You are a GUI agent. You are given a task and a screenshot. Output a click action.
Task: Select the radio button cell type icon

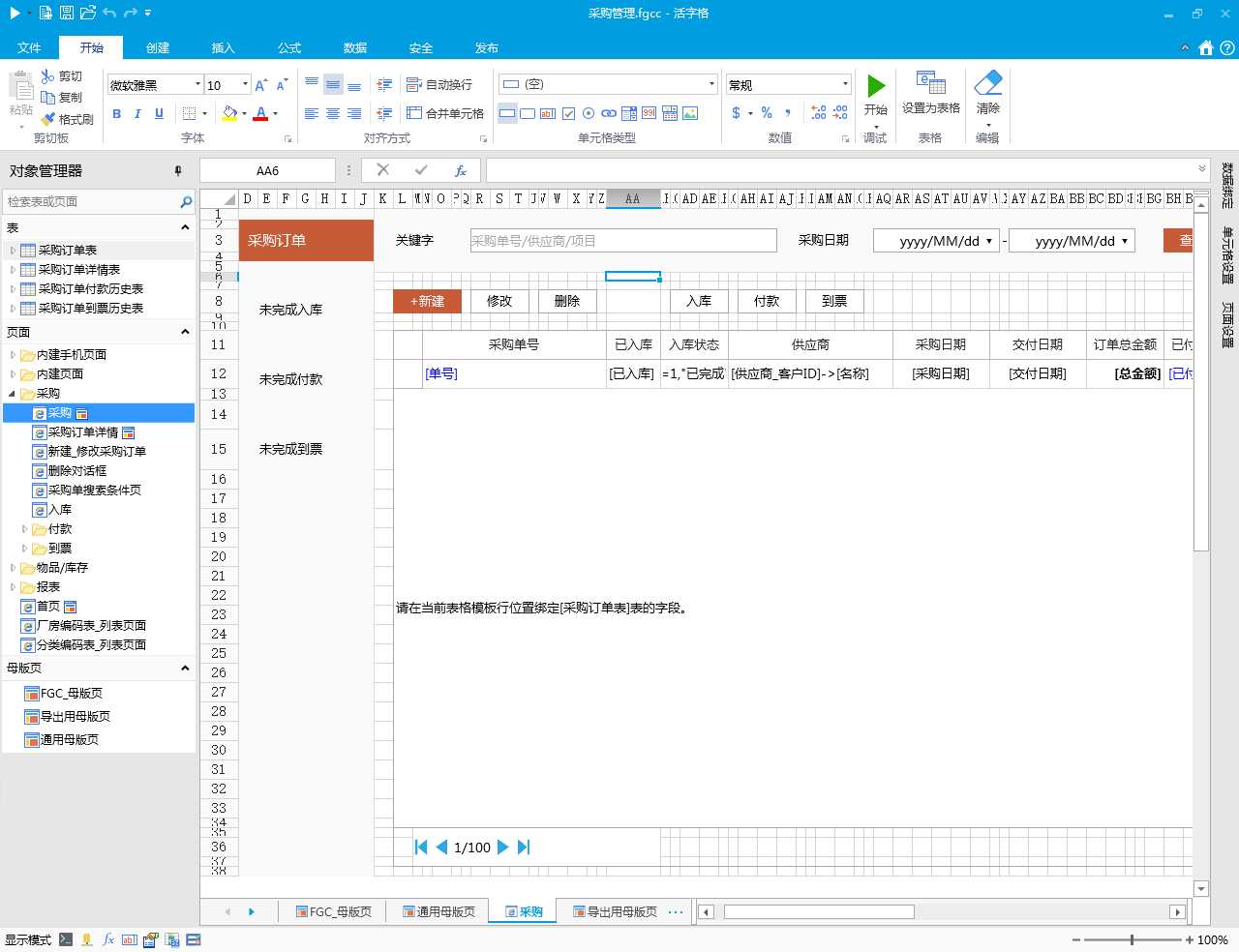pyautogui.click(x=589, y=113)
